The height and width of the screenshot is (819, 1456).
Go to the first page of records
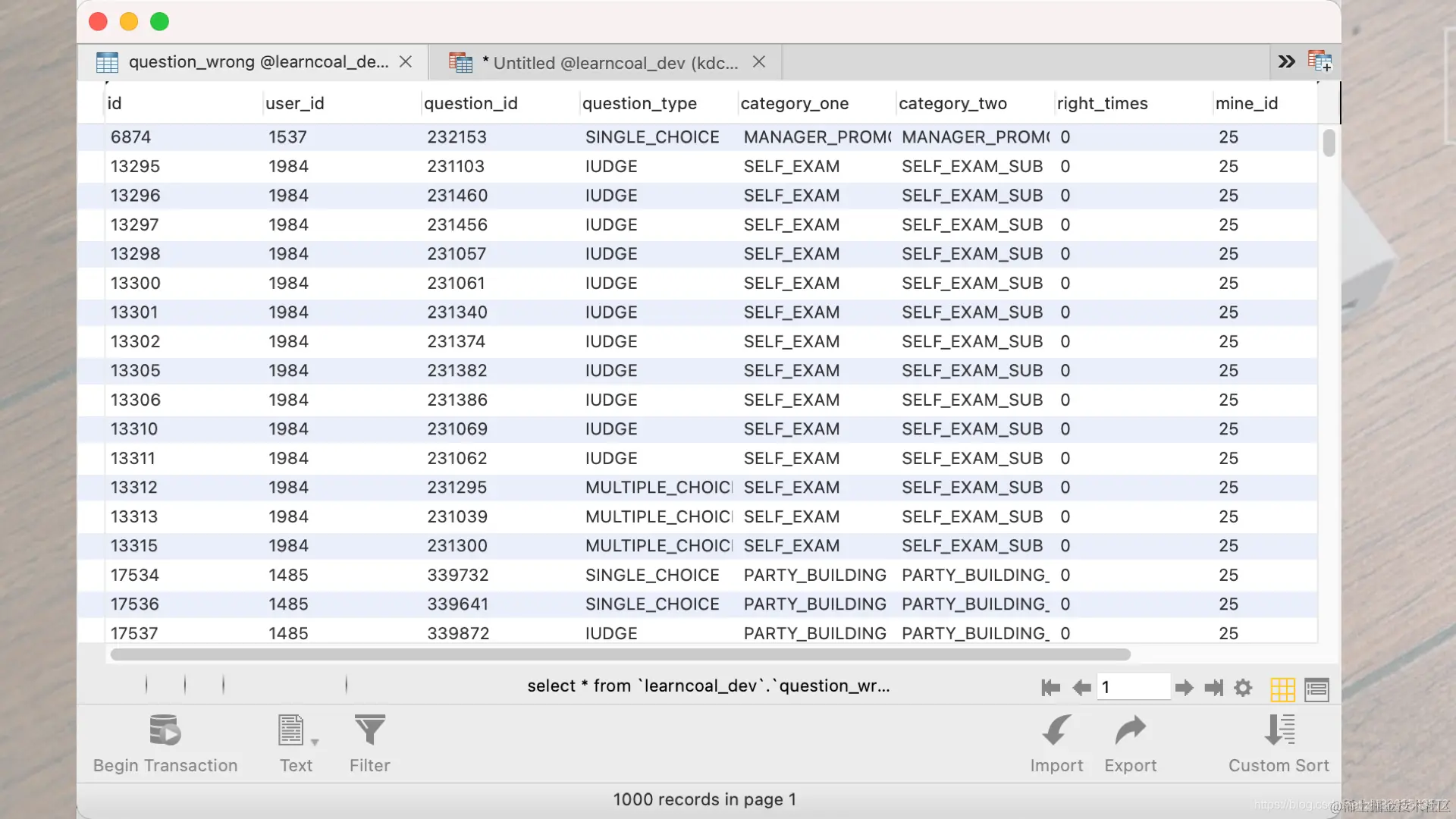pyautogui.click(x=1050, y=688)
